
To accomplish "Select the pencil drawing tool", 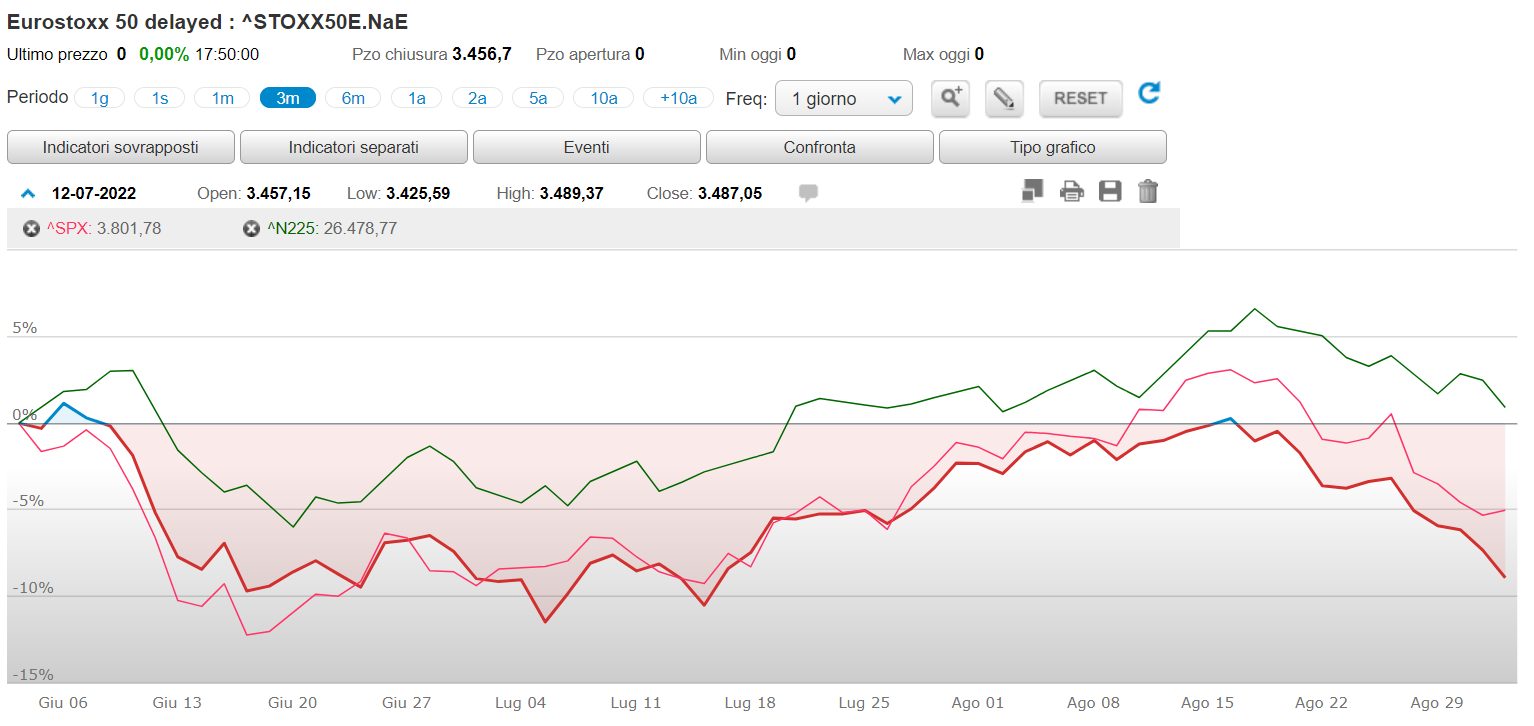I will click(x=1004, y=98).
